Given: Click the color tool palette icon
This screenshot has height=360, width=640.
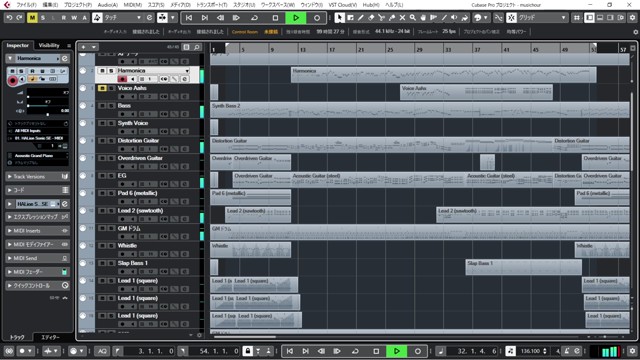Looking at the screenshot, I should pyautogui.click(x=477, y=18).
